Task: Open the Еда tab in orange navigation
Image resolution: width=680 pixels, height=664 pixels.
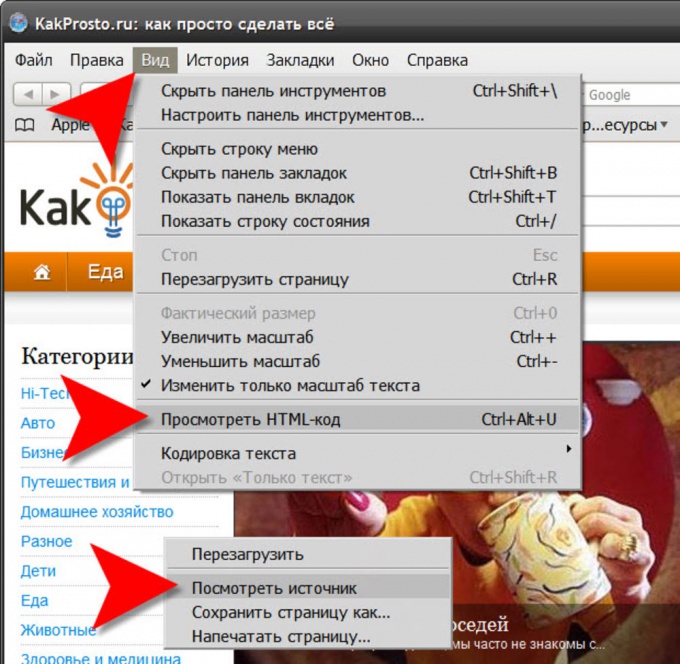Action: [x=105, y=272]
